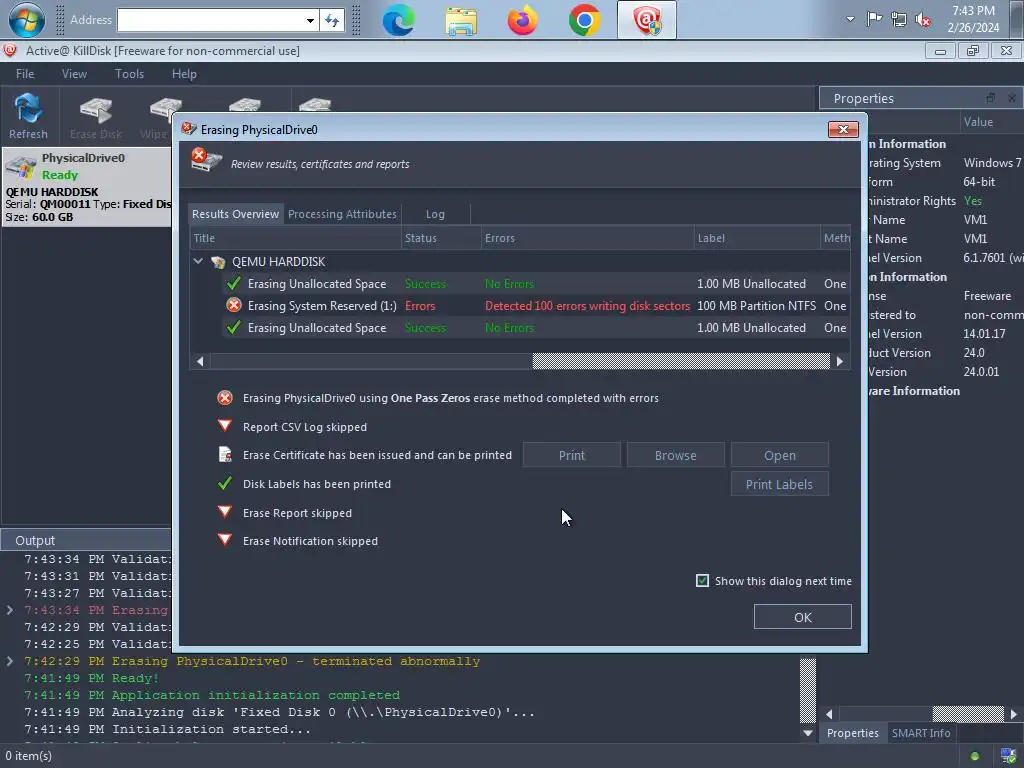Open Microsoft Edge from the taskbar
The image size is (1024, 768).
coord(398,20)
